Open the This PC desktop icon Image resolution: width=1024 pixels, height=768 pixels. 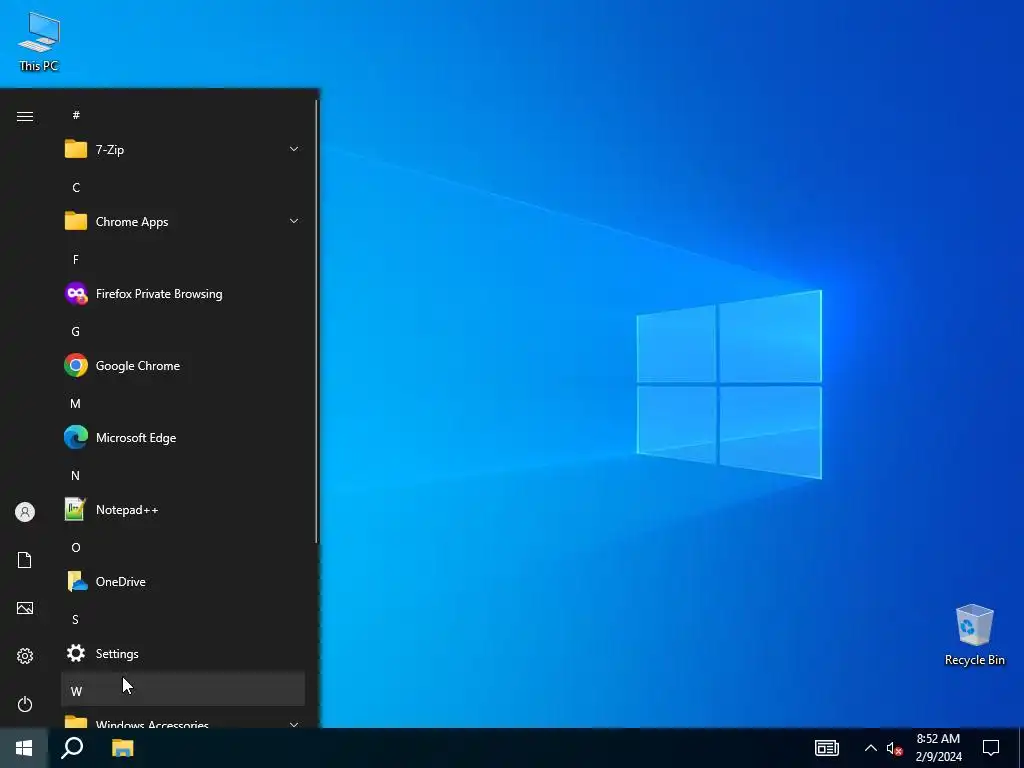click(x=39, y=42)
